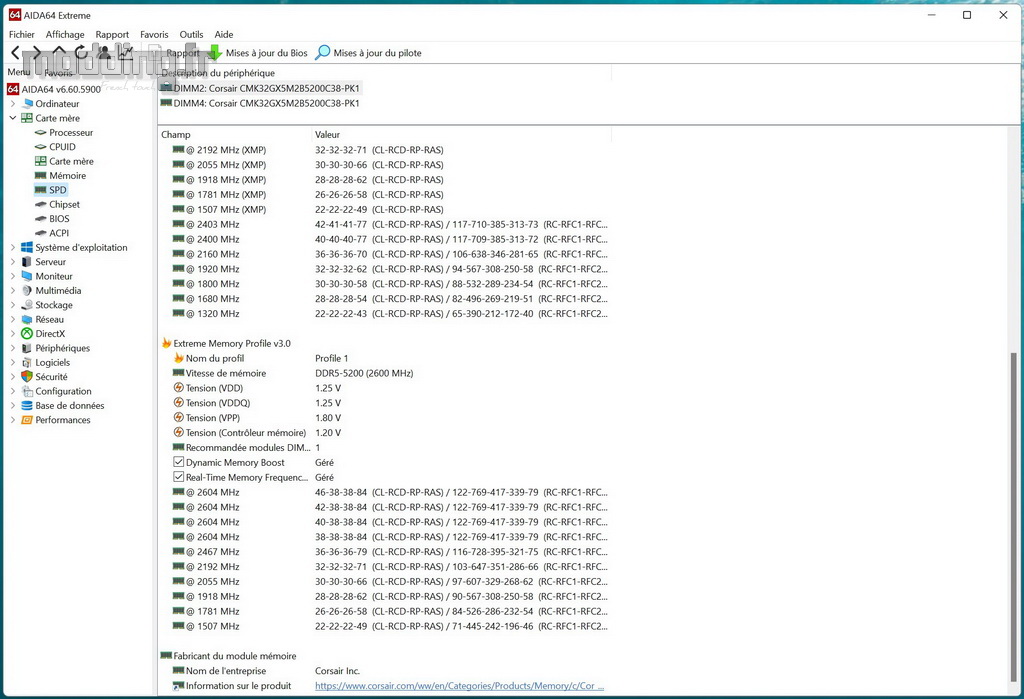Open the Rapport menu in menu bar
Image resolution: width=1024 pixels, height=699 pixels.
(x=112, y=34)
